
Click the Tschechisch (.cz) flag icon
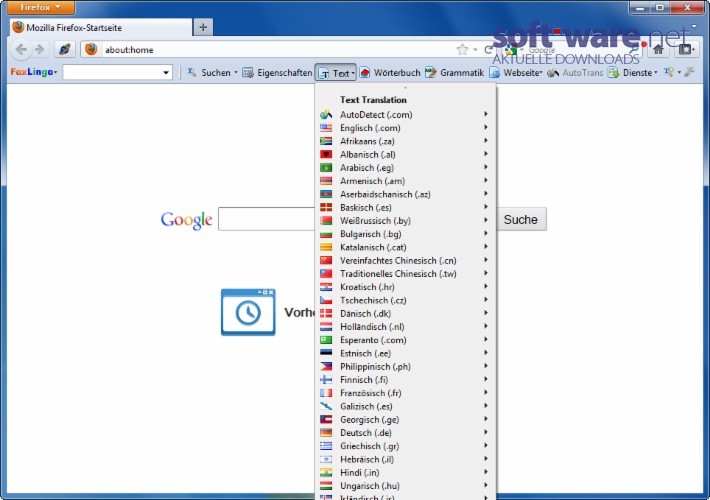tap(326, 300)
